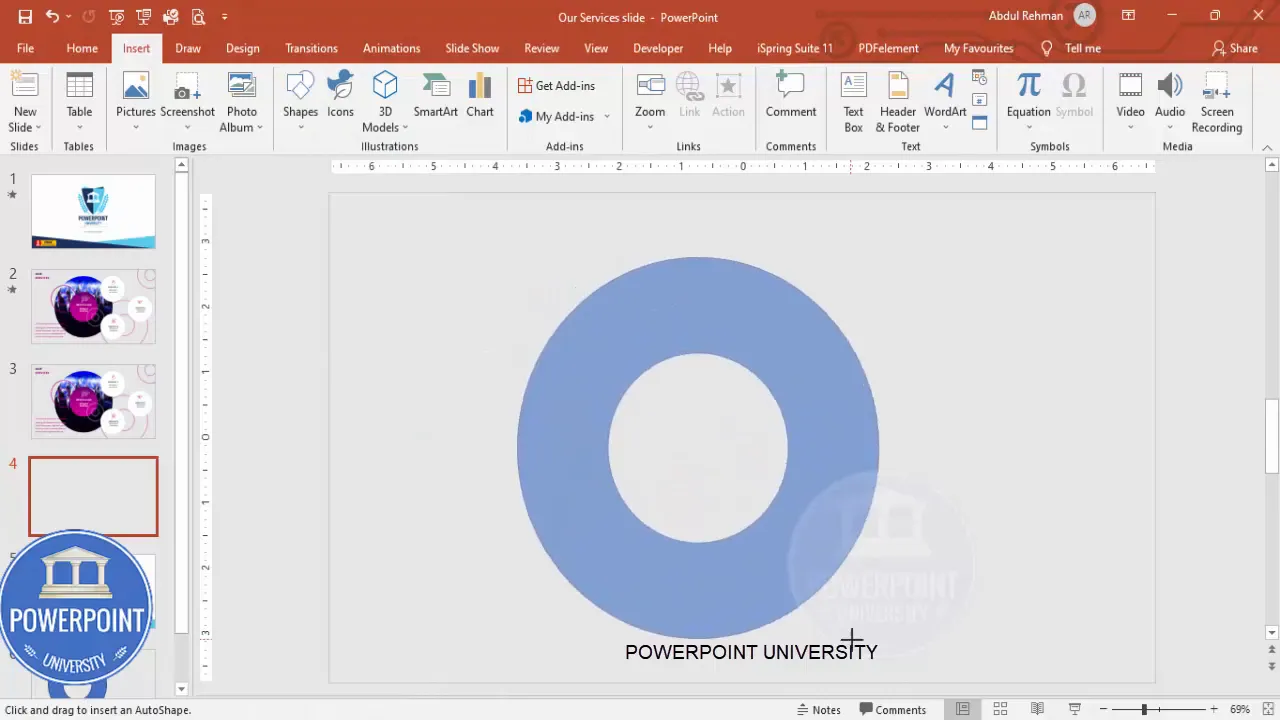Click the PDFelement tab
1280x720 pixels.
(888, 48)
